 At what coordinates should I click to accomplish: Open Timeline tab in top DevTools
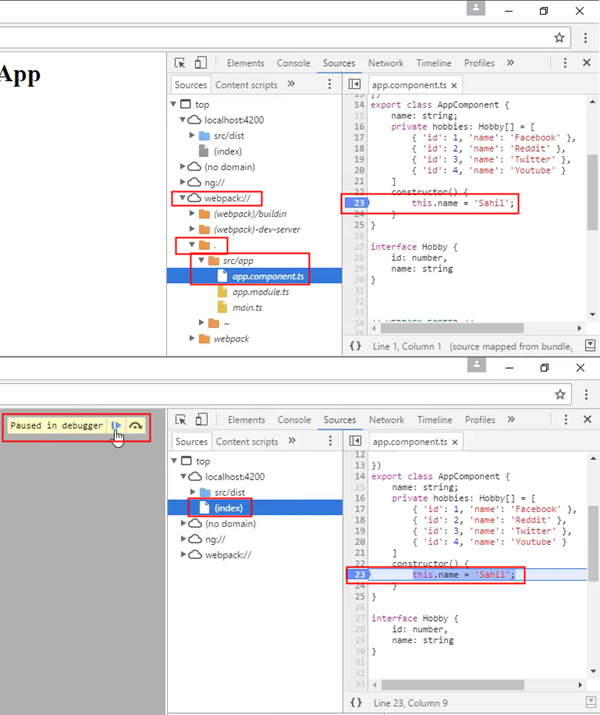pos(434,63)
